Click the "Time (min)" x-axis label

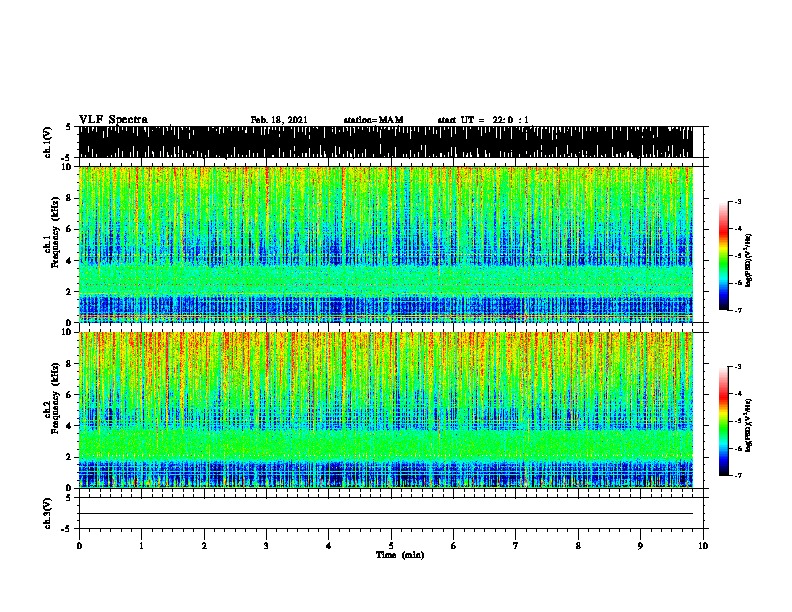(400, 555)
